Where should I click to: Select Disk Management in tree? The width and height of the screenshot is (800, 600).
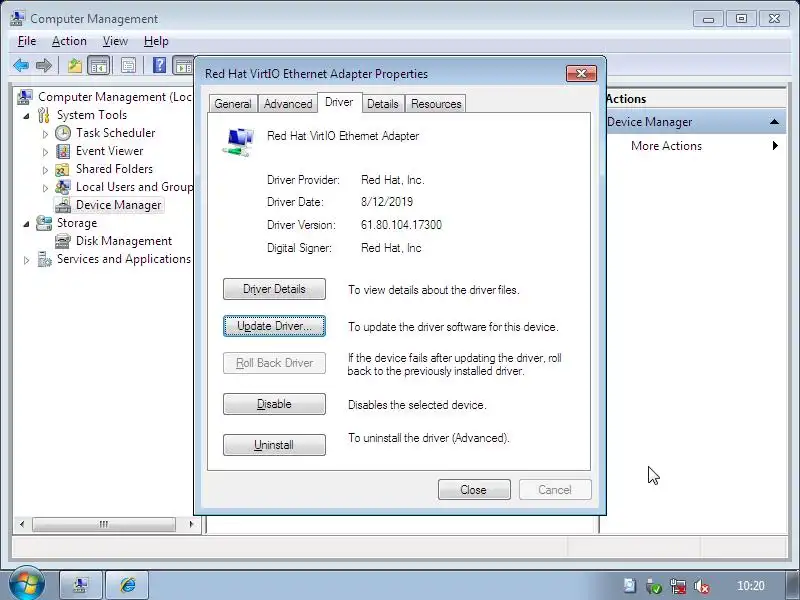[124, 241]
